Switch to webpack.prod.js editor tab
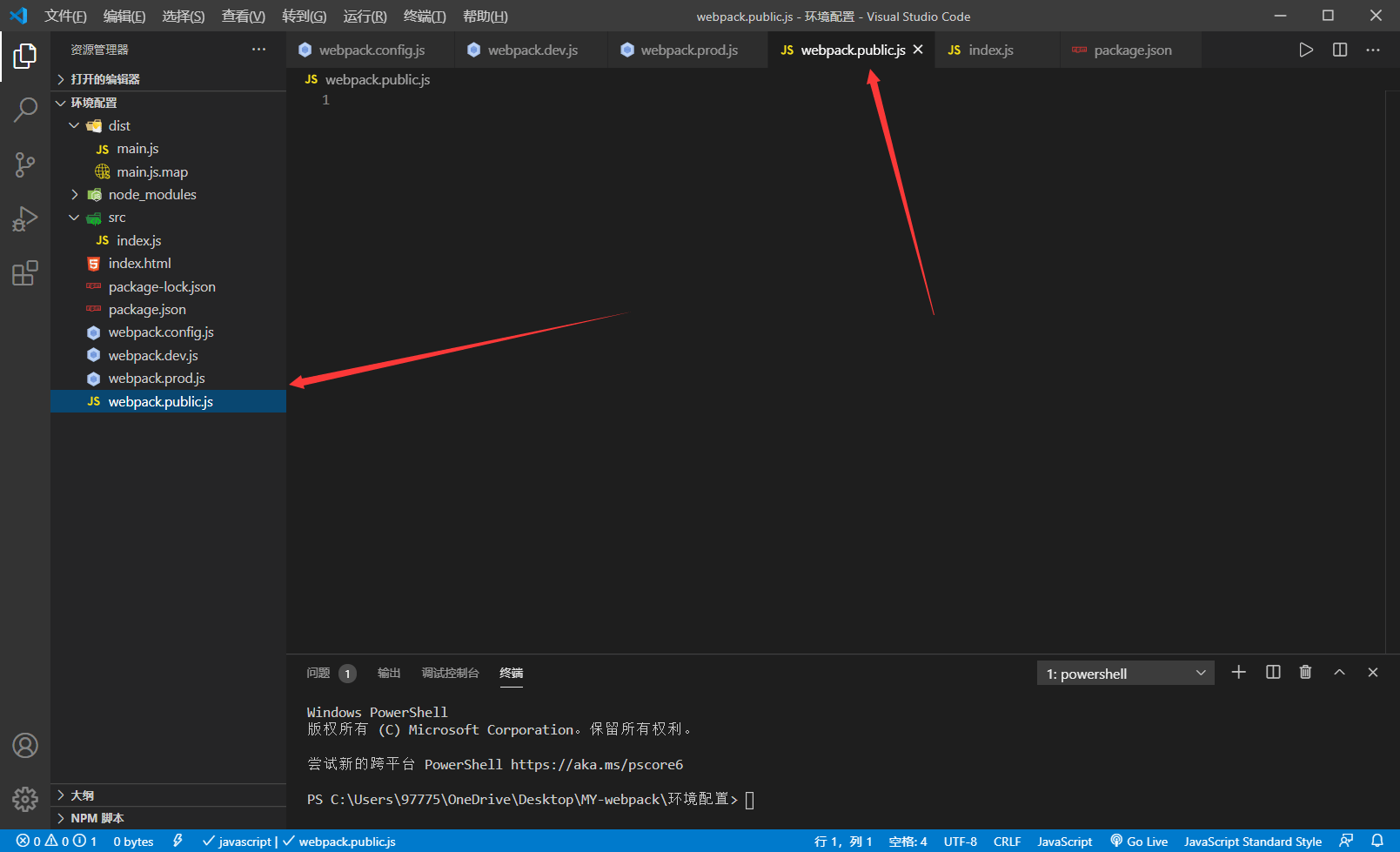The width and height of the screenshot is (1400, 852). pyautogui.click(x=687, y=50)
